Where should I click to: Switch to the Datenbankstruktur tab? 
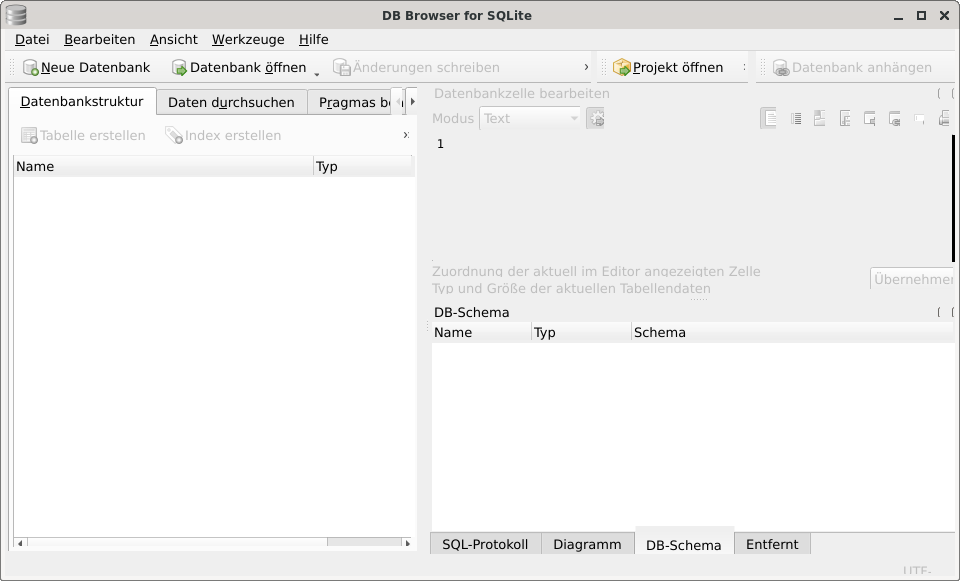(x=82, y=102)
